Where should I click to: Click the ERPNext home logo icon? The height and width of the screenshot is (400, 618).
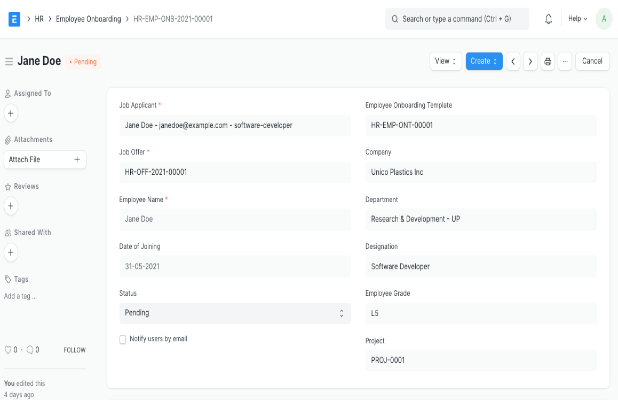click(14, 19)
